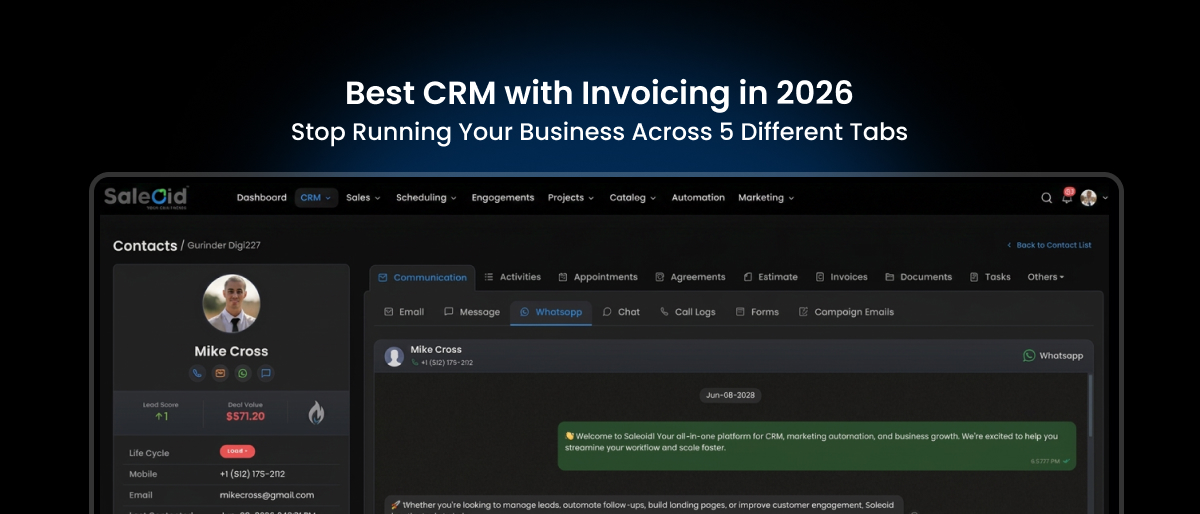Select the Chat communication sub-tab
Image resolution: width=1200 pixels, height=514 pixels.
(621, 312)
